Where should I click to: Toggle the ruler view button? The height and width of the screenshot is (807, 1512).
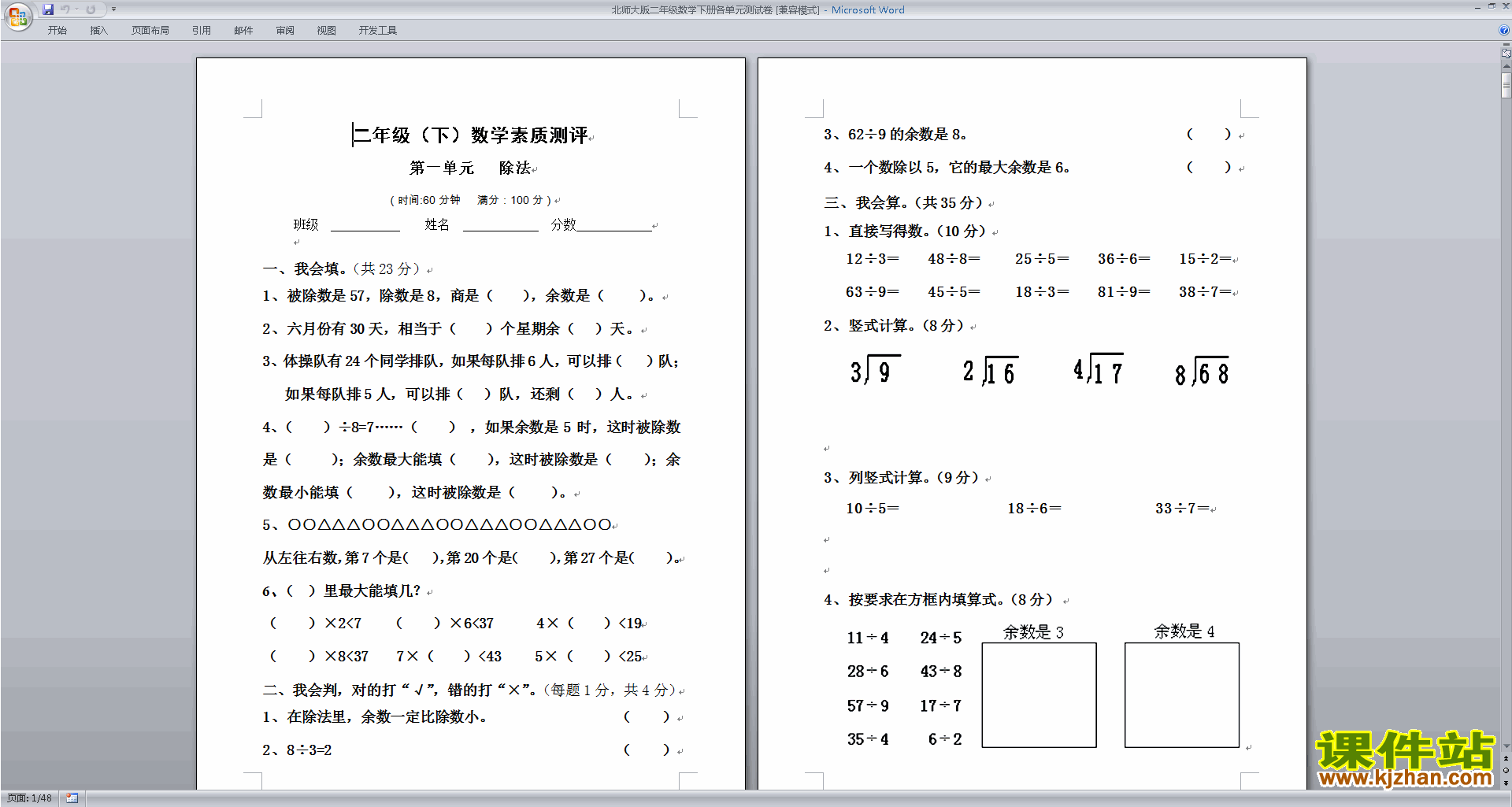click(1506, 54)
